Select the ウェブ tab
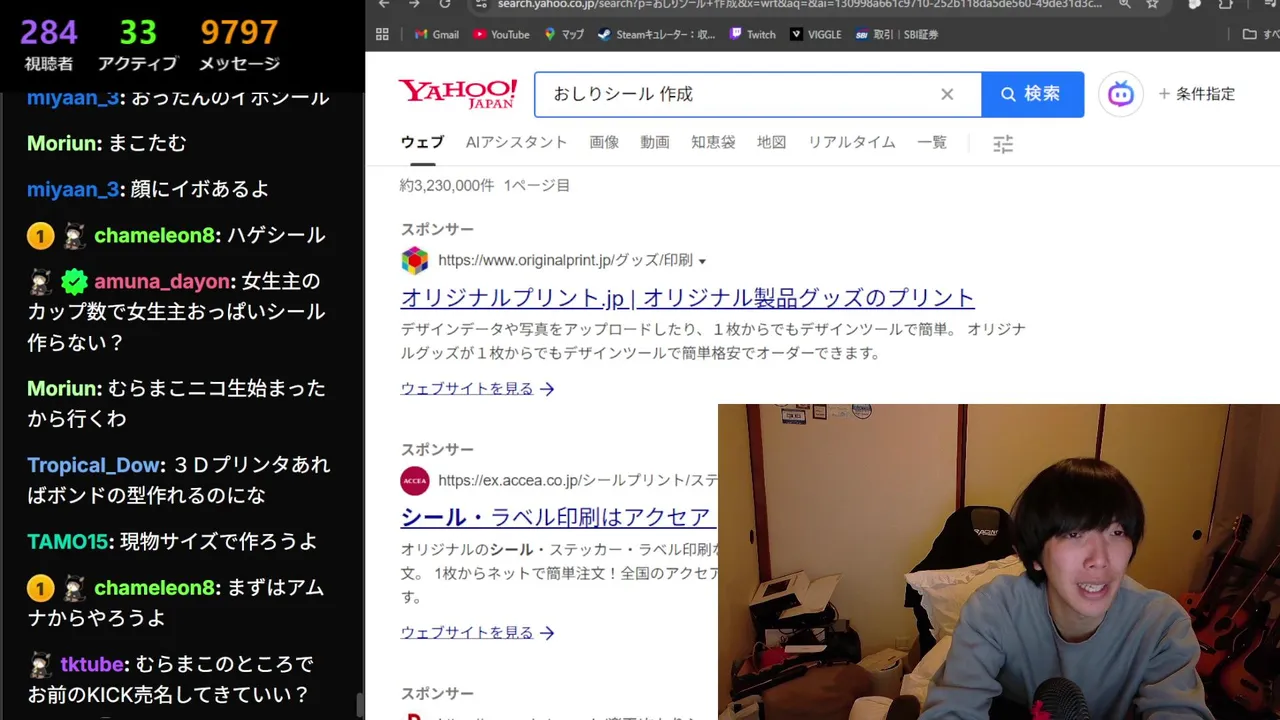 pyautogui.click(x=422, y=142)
